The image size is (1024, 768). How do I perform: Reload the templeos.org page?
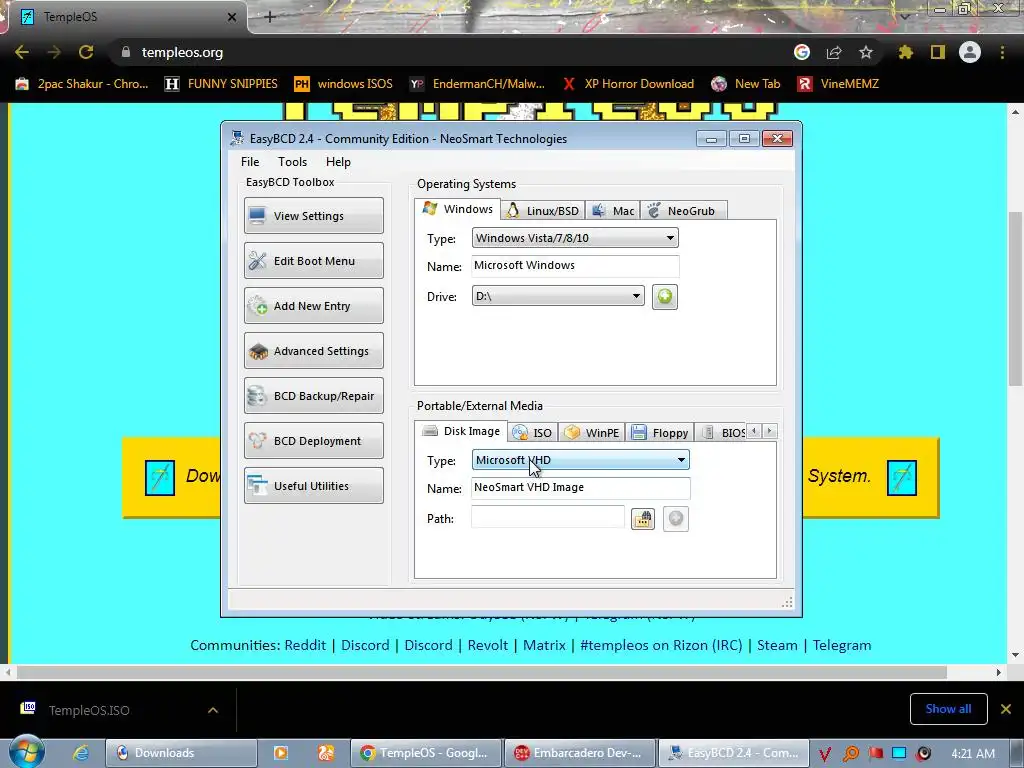[x=86, y=52]
